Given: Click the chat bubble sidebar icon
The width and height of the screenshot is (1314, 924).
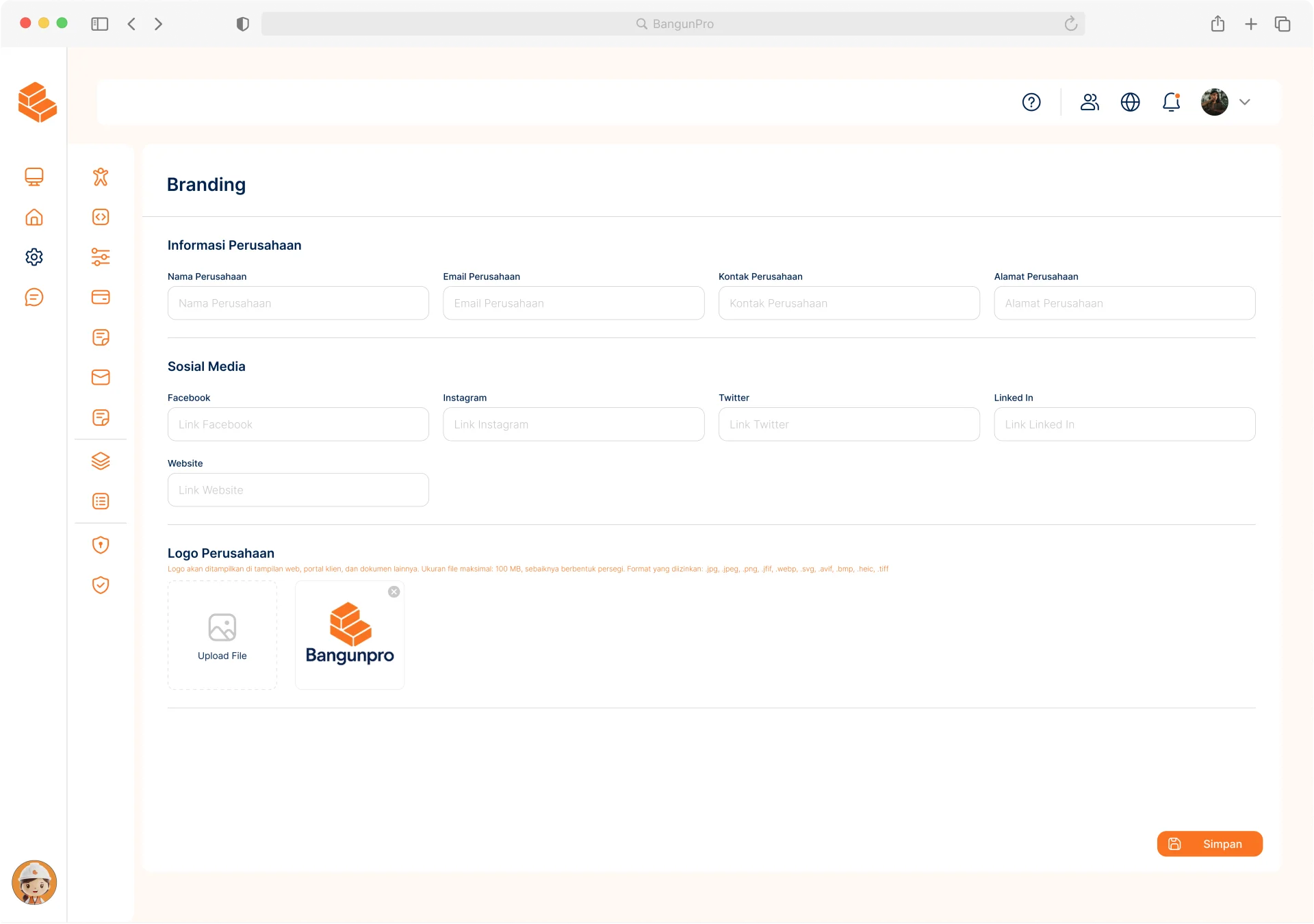Looking at the screenshot, I should [34, 297].
